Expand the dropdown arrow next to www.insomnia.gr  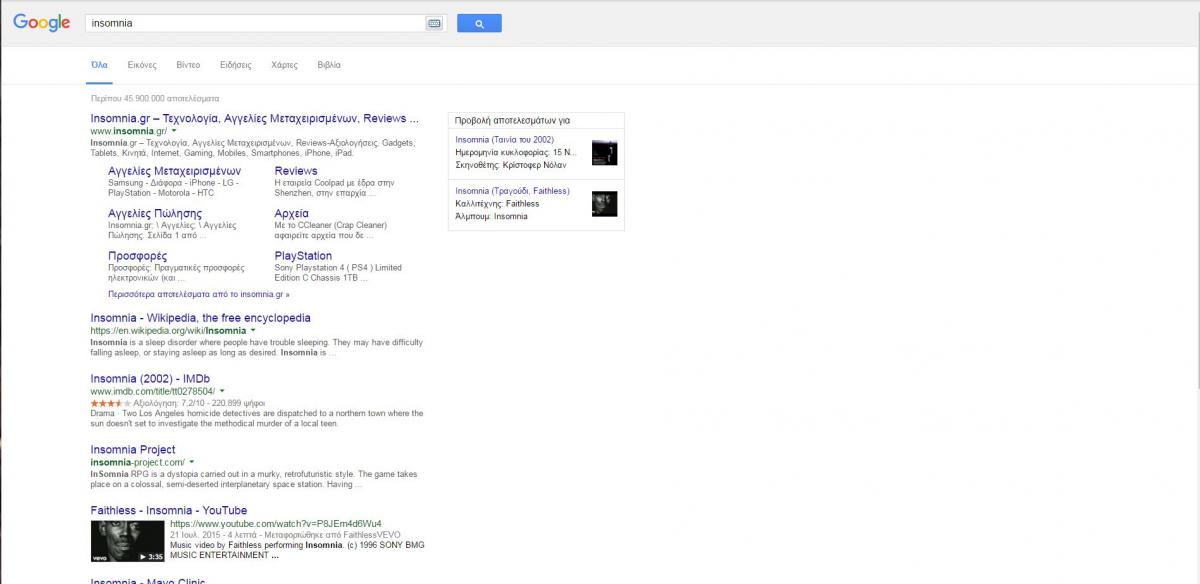click(174, 131)
